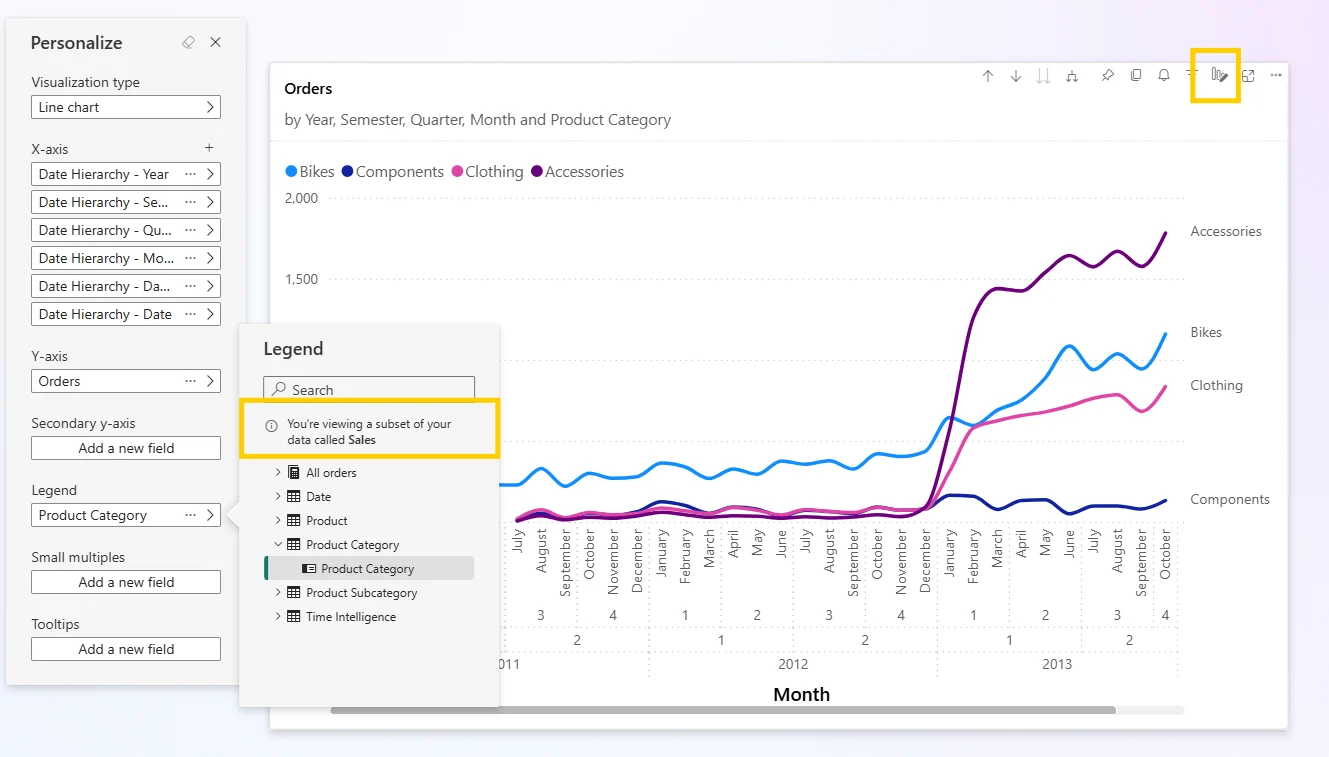Open More options ellipsis on chart
The height and width of the screenshot is (757, 1329).
pos(1276,76)
